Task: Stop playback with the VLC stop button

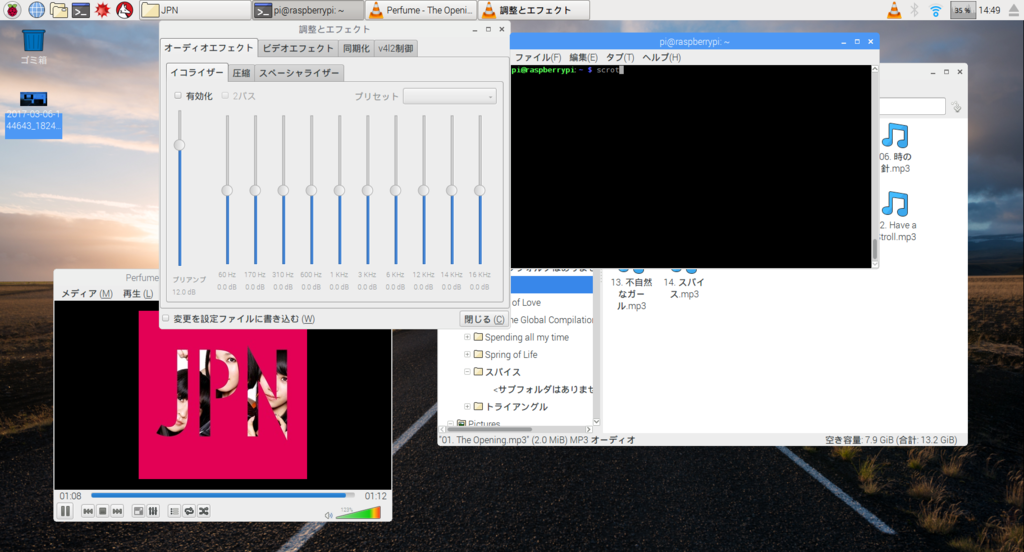Action: point(103,511)
